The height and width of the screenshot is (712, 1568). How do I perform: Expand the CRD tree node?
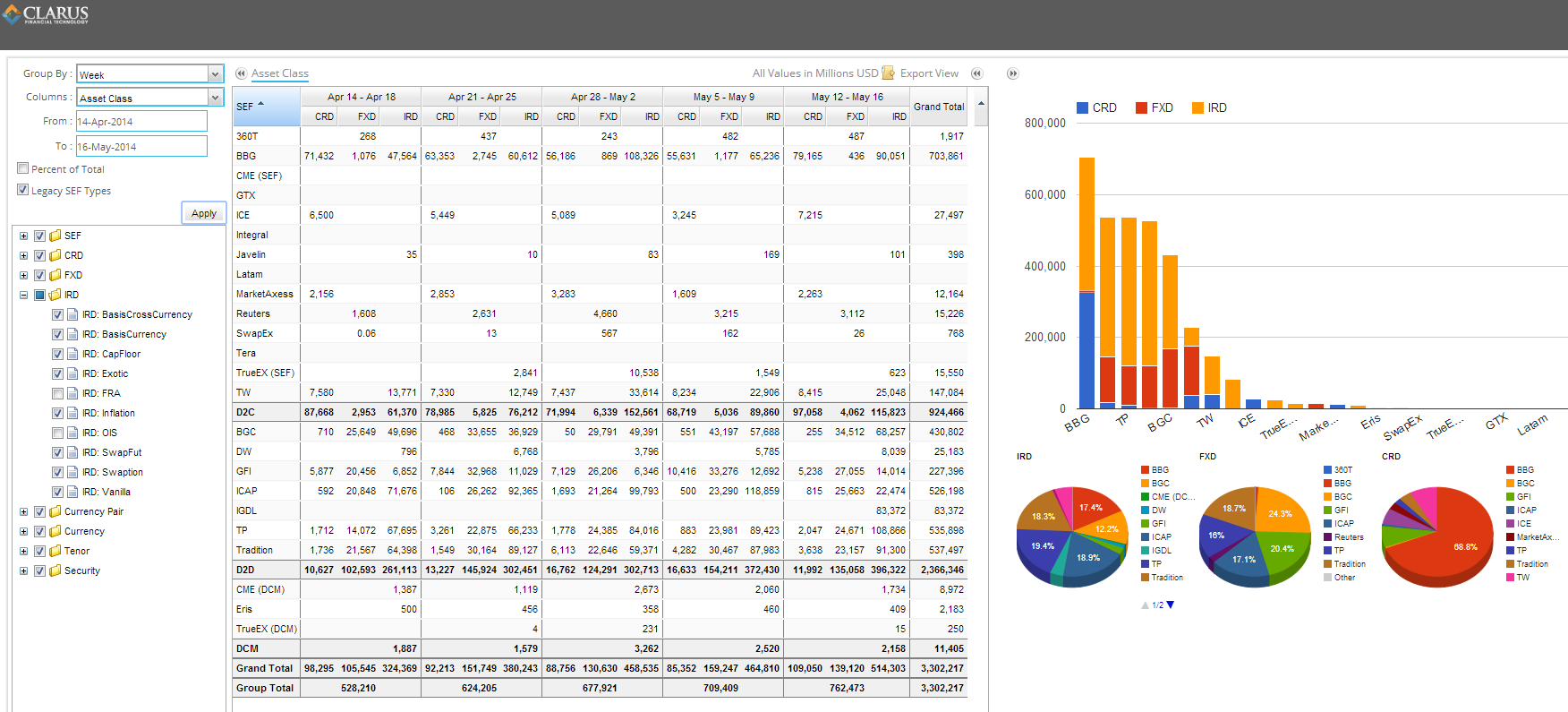click(23, 255)
